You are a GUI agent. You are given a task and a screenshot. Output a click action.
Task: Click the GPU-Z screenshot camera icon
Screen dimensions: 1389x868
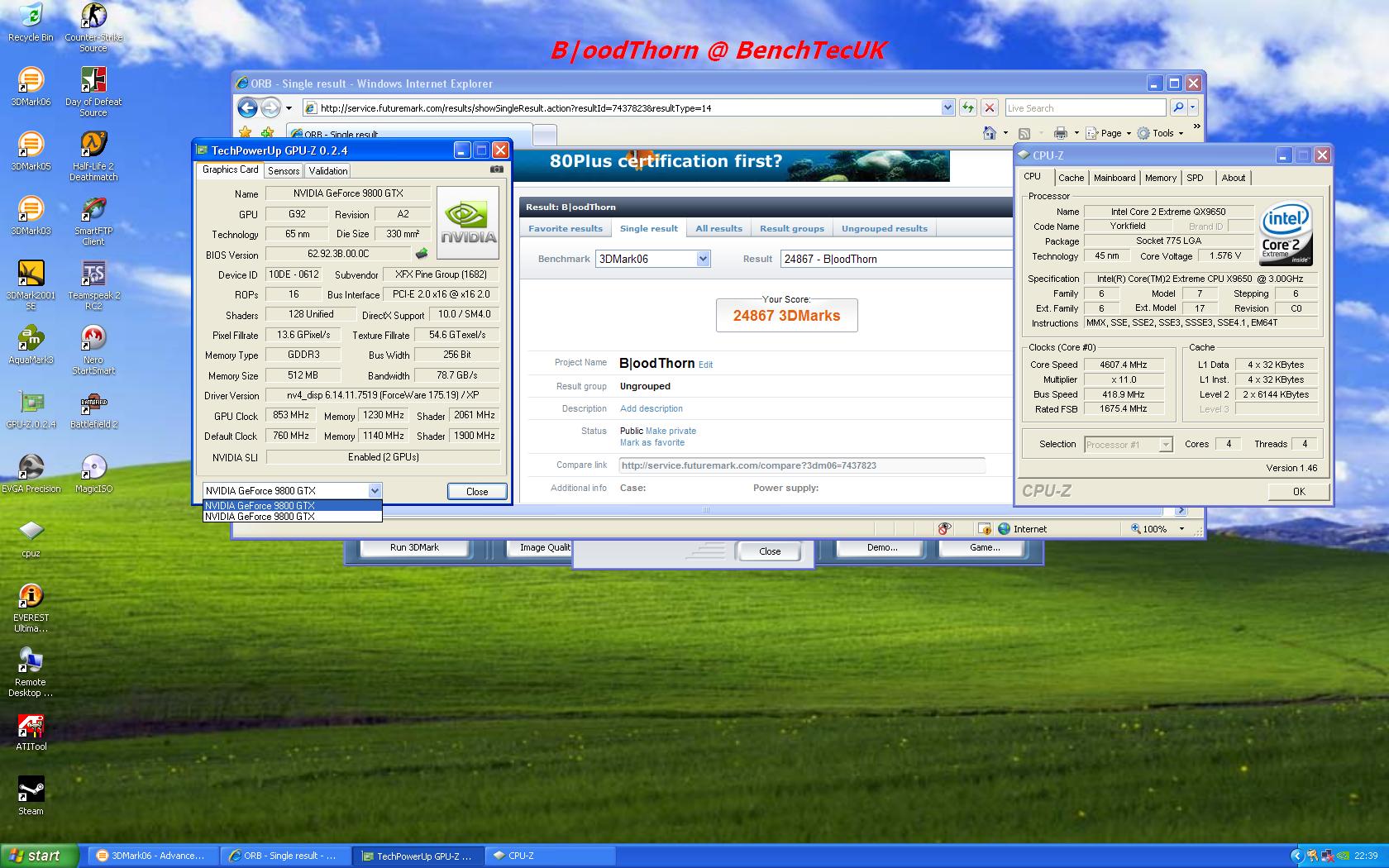(x=496, y=169)
